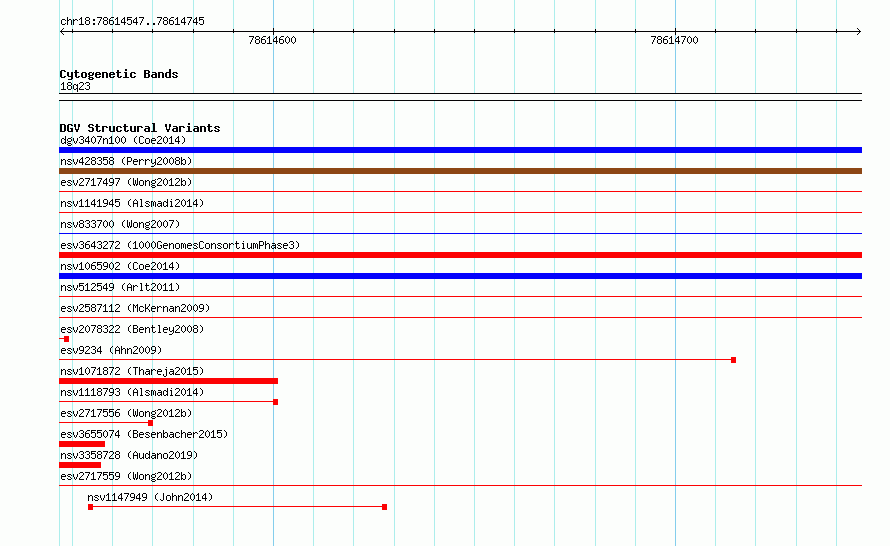Open esv3643272 (1000GenomesConsortiumPhase3) entry
This screenshot has height=546, width=890.
coord(180,245)
